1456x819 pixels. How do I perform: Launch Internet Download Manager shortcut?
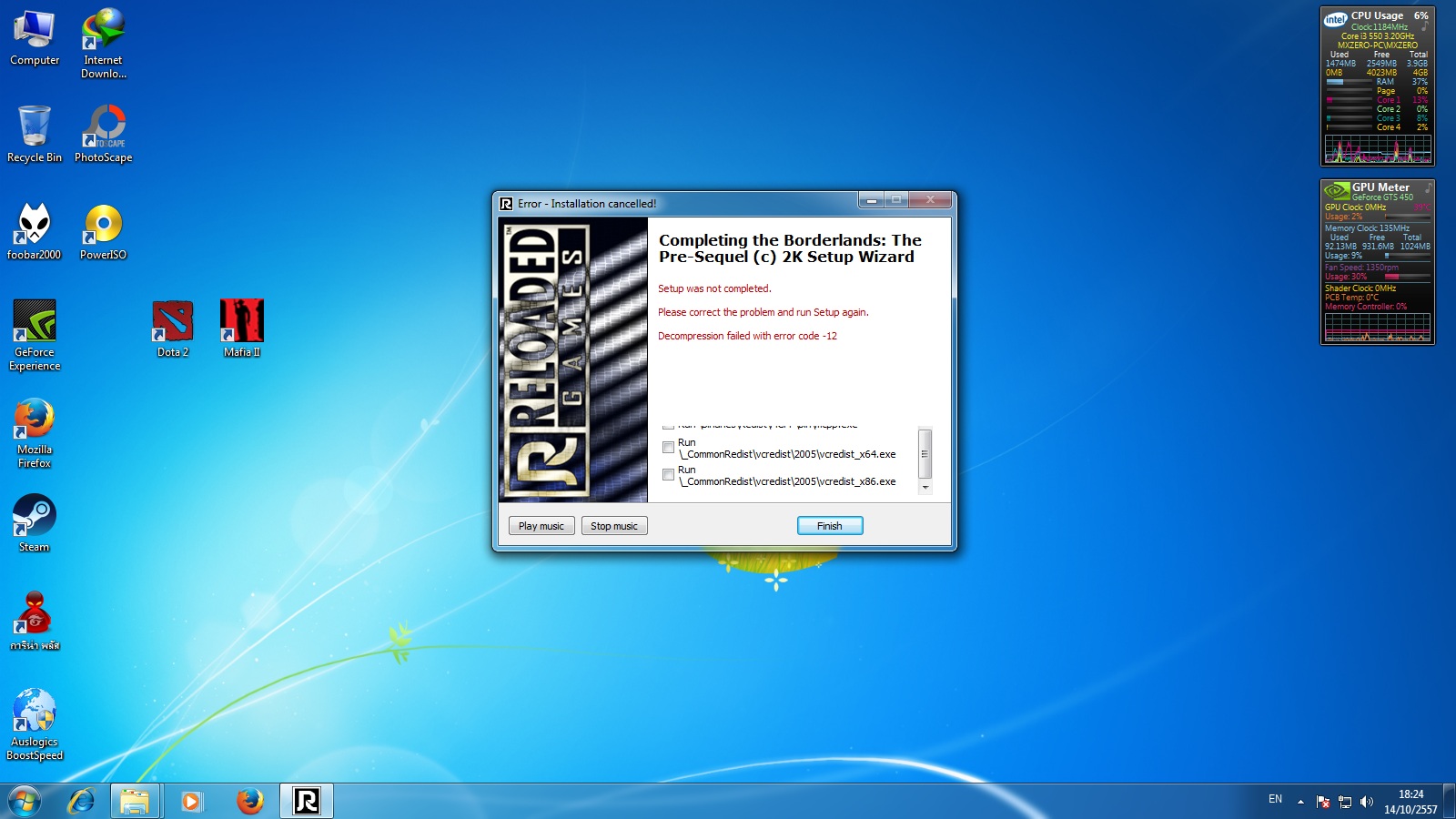pos(104,44)
